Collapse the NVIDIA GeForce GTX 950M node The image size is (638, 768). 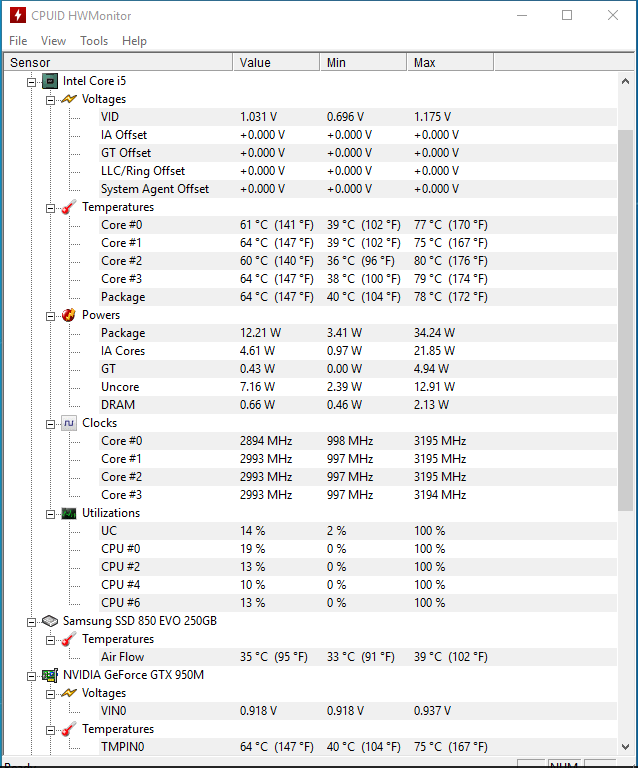coord(31,676)
